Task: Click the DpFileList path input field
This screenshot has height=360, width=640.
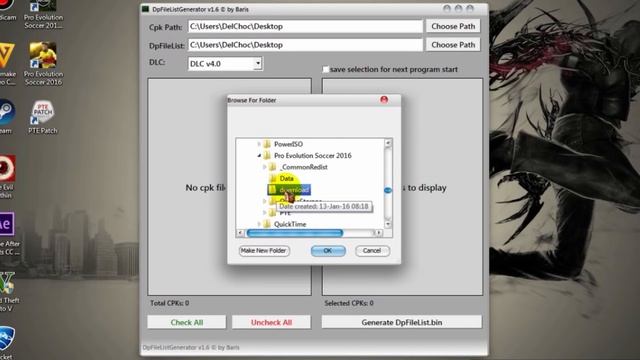Action: 305,45
